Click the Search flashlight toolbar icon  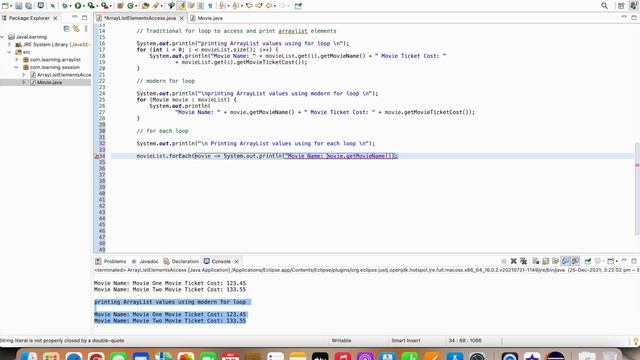[155, 6]
